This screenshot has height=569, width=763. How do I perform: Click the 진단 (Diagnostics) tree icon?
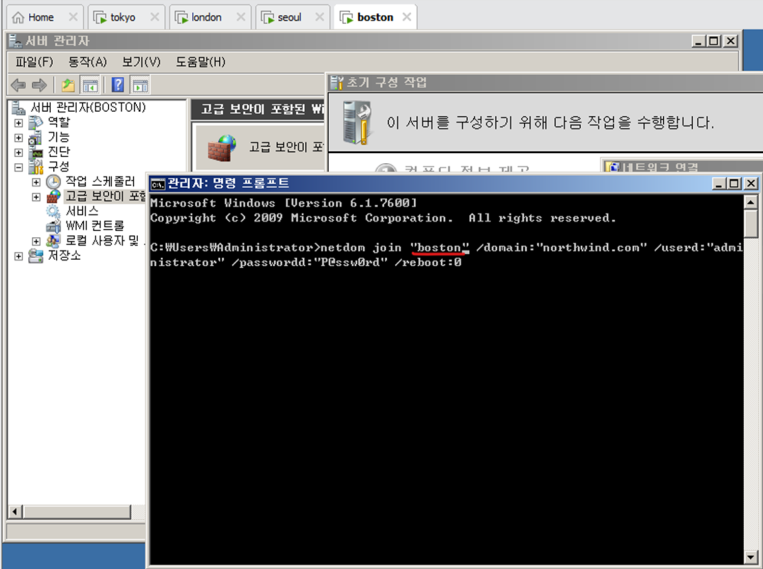tap(36, 152)
